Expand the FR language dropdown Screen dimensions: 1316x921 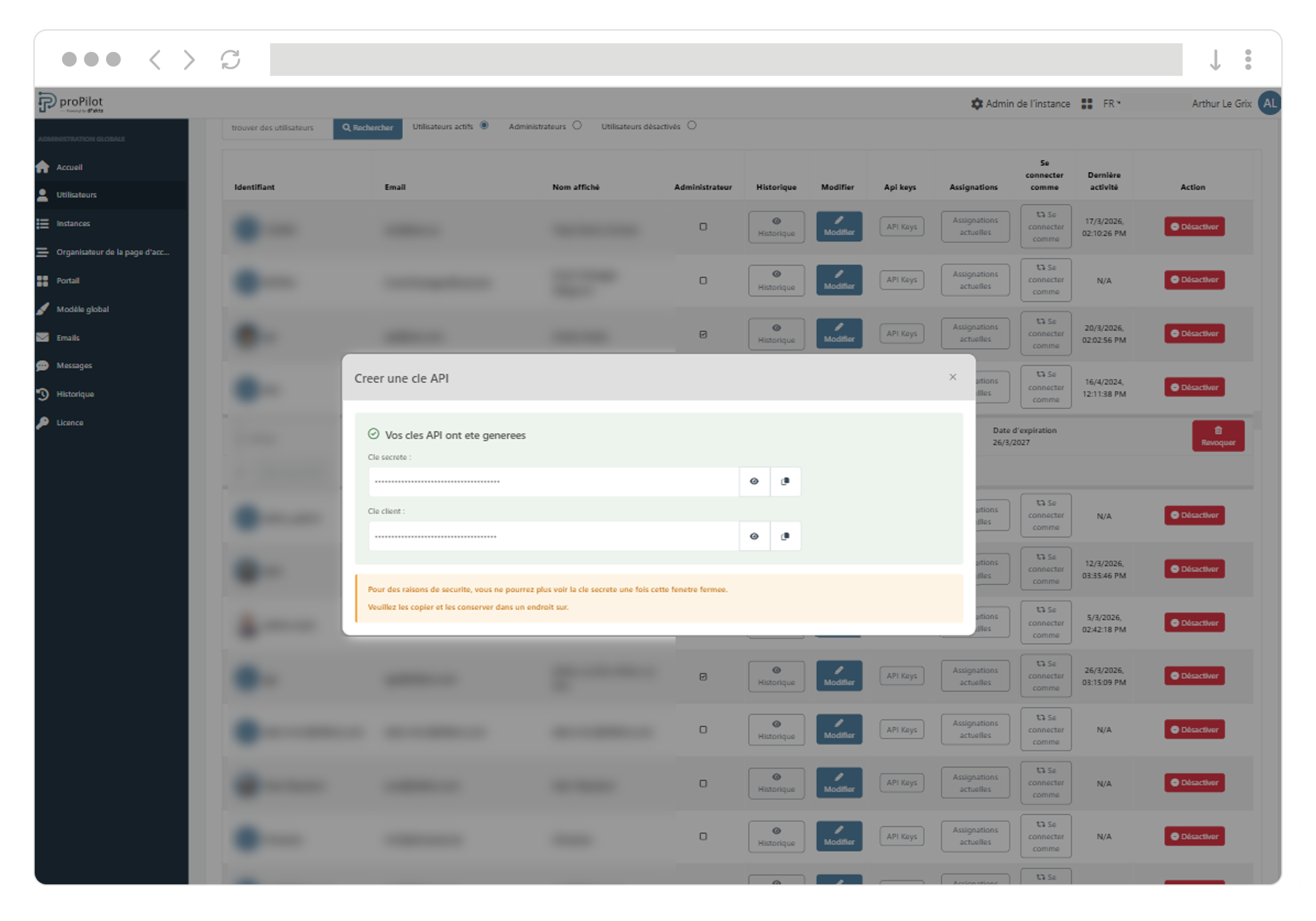[1111, 104]
